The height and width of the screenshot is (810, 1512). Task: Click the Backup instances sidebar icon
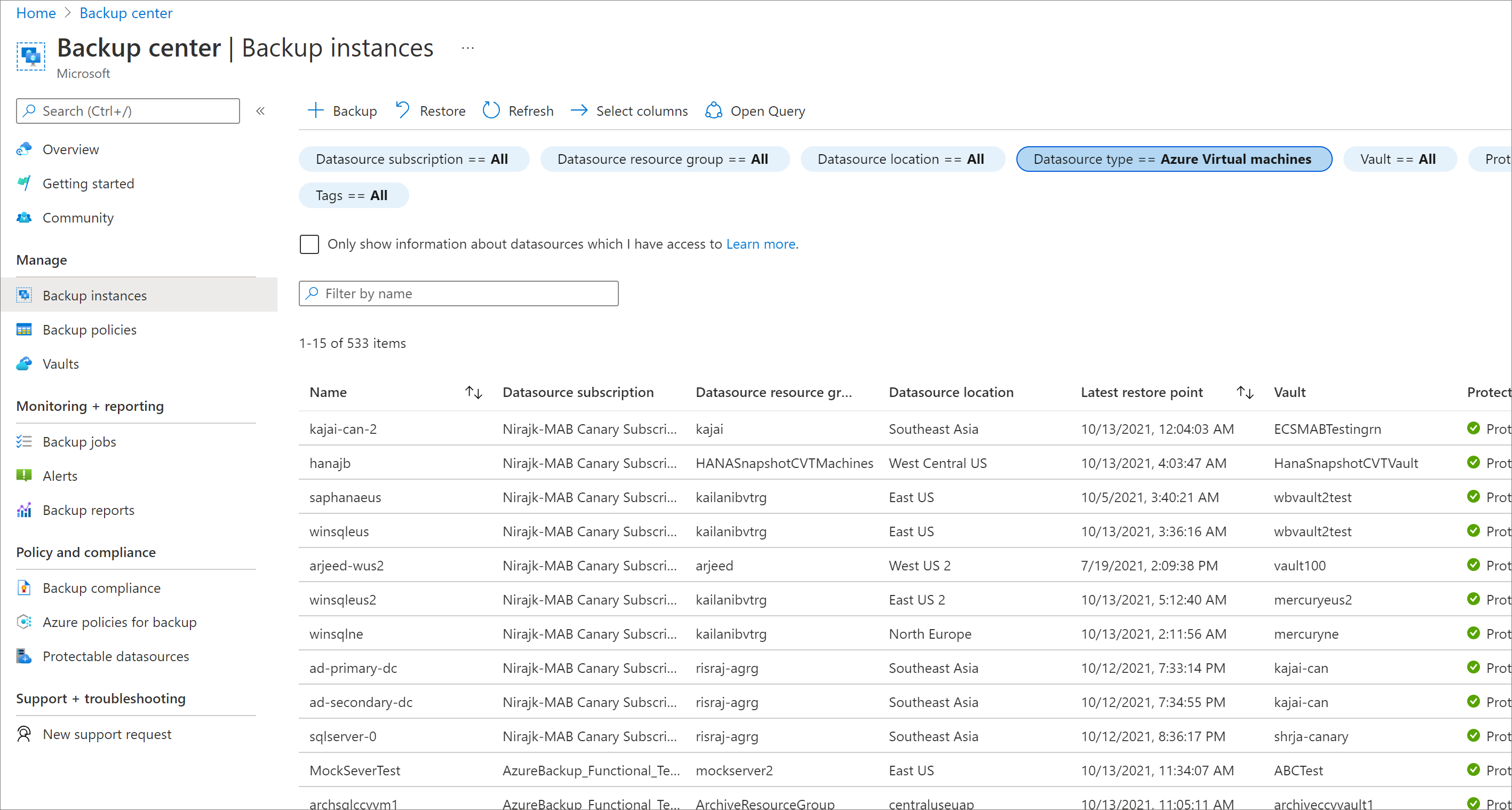click(24, 295)
